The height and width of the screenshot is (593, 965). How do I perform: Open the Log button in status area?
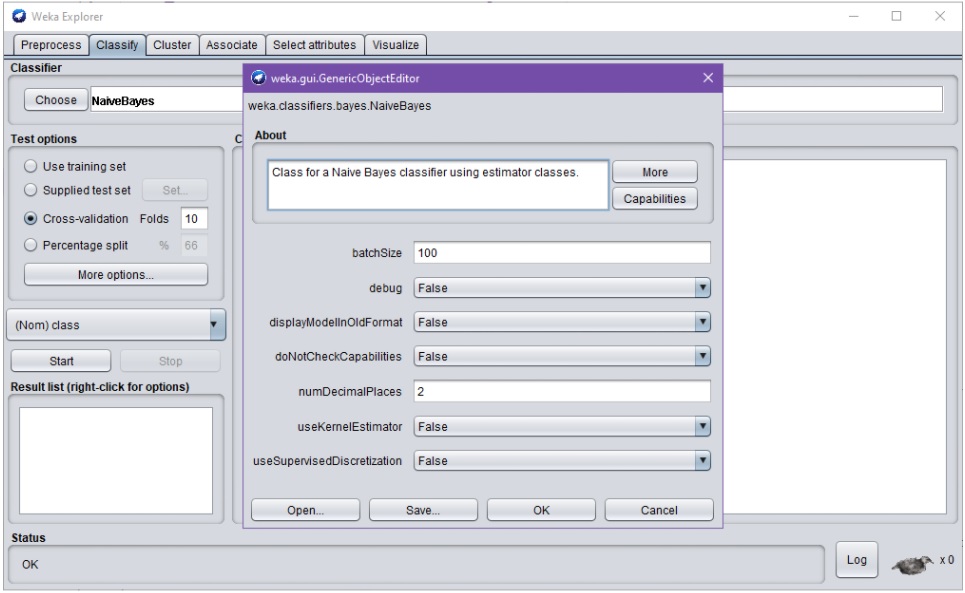click(x=857, y=560)
